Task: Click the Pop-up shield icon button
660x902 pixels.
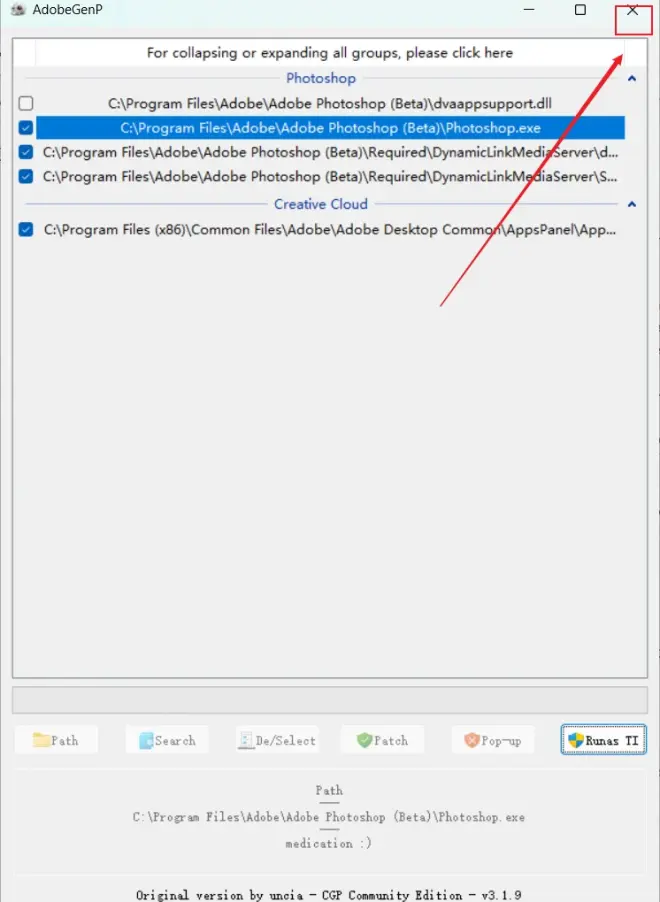Action: (x=493, y=740)
